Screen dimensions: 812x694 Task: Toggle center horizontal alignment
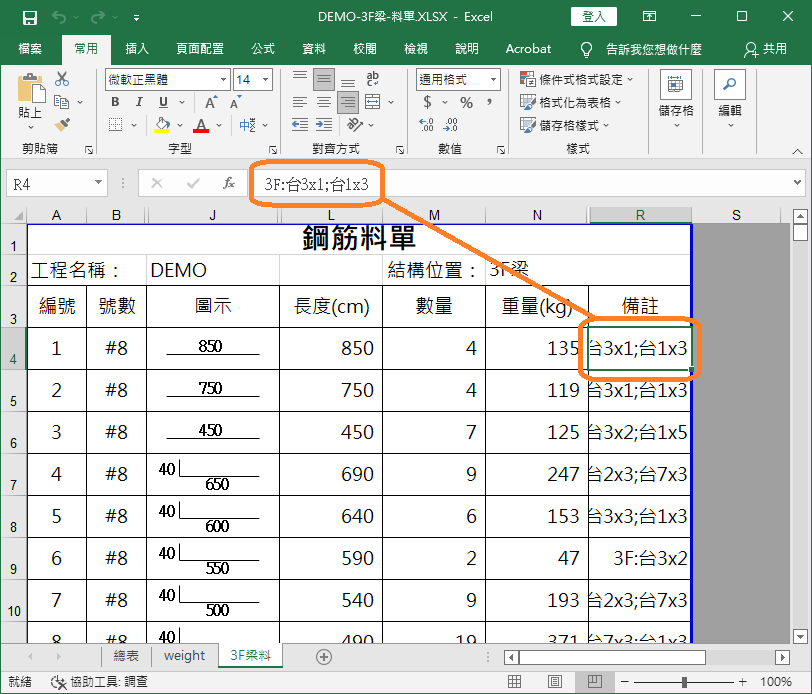tap(324, 102)
